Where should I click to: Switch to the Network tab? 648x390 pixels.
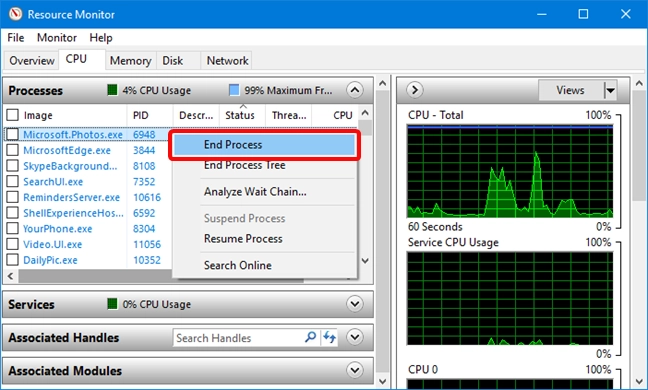[227, 61]
